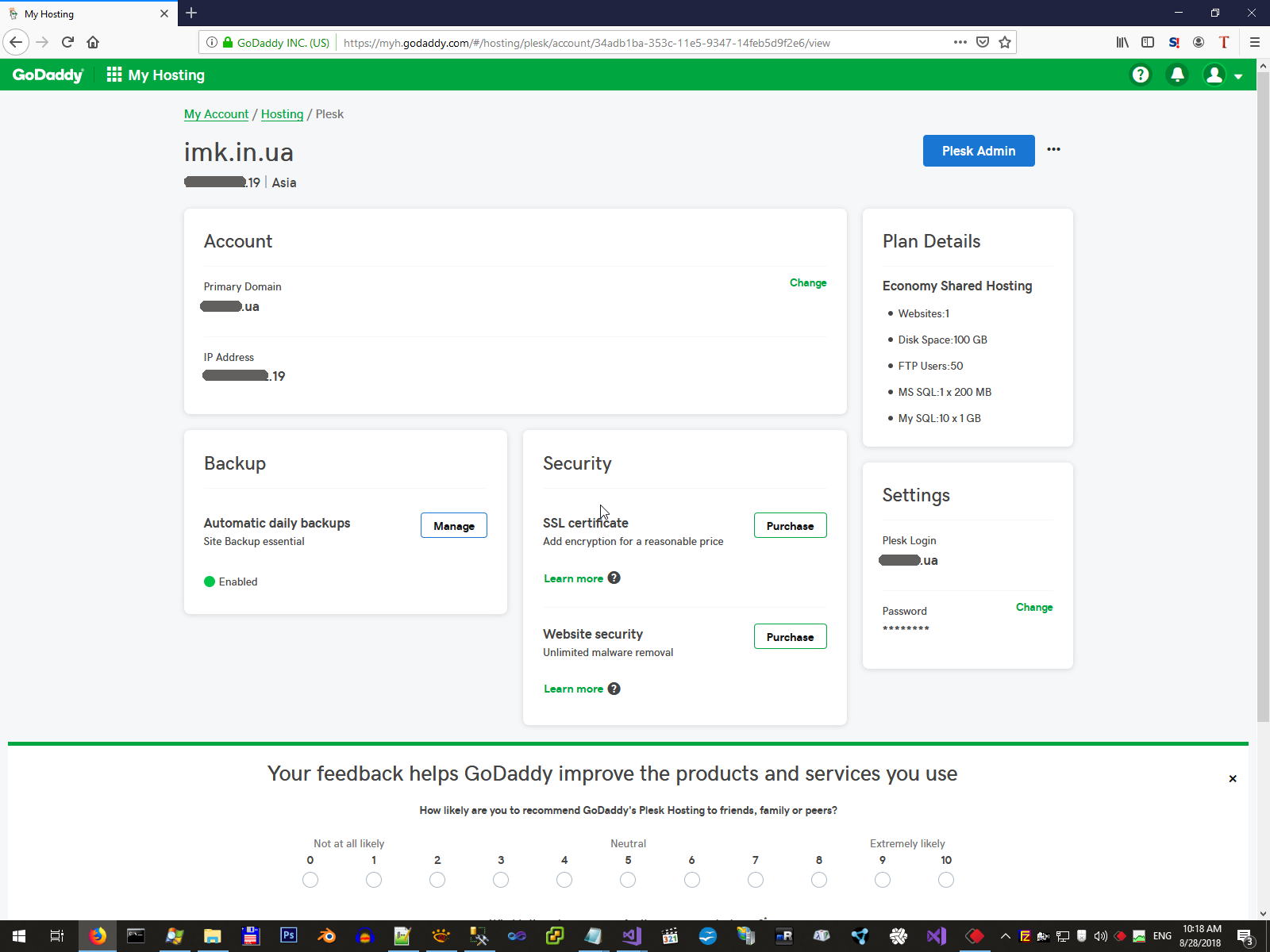This screenshot has width=1270, height=952.
Task: Select rating 2 in the feedback survey
Action: point(437,880)
